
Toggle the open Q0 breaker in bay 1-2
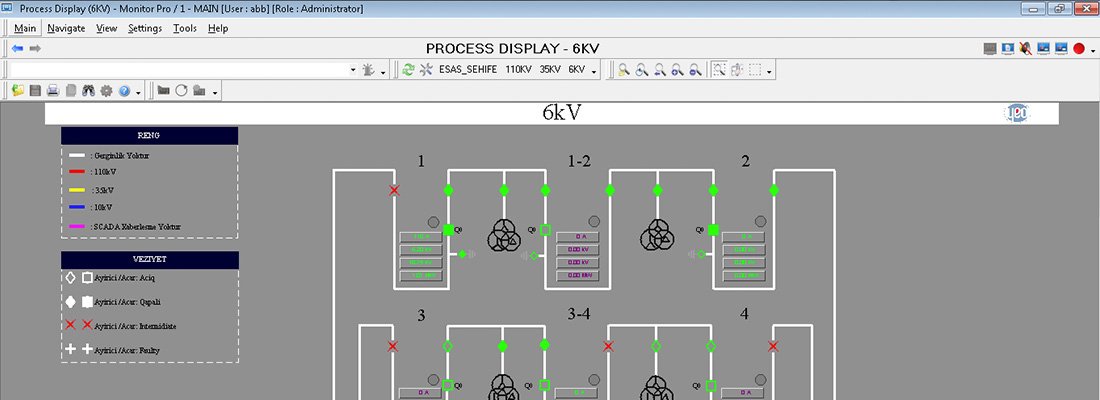click(x=545, y=230)
